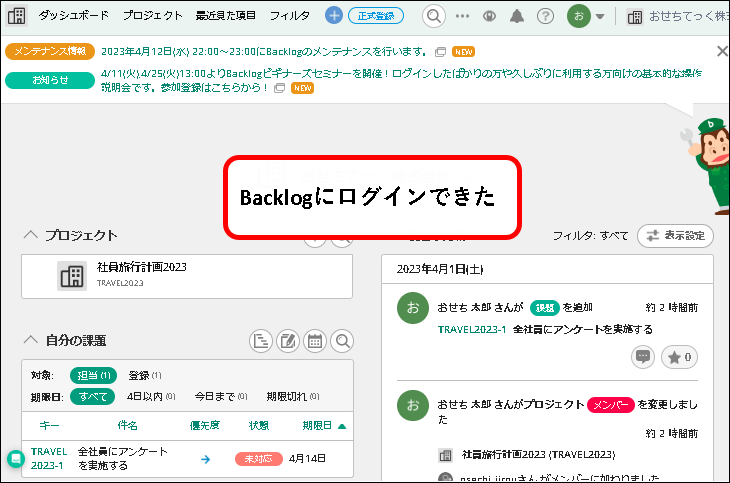The image size is (730, 483).
Task: Open the プロジェクト menu
Action: click(153, 15)
